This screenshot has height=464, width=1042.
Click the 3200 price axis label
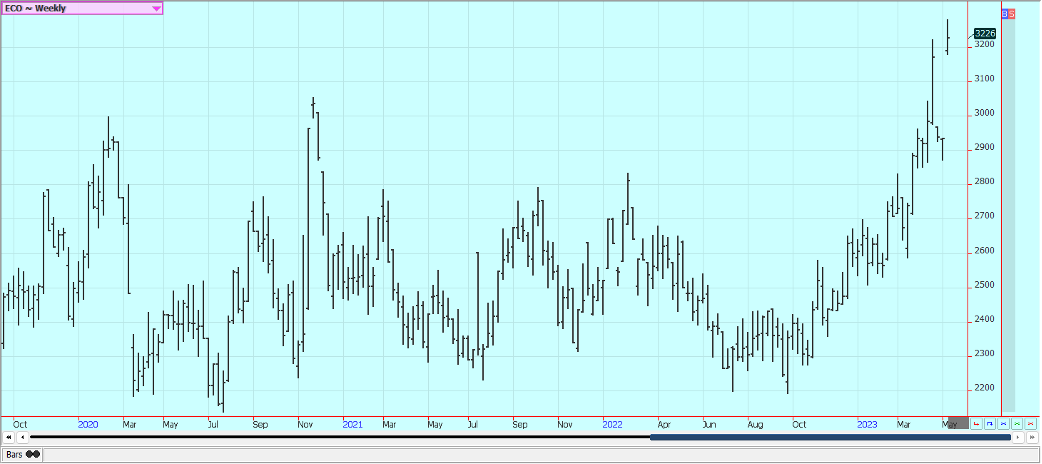[984, 45]
